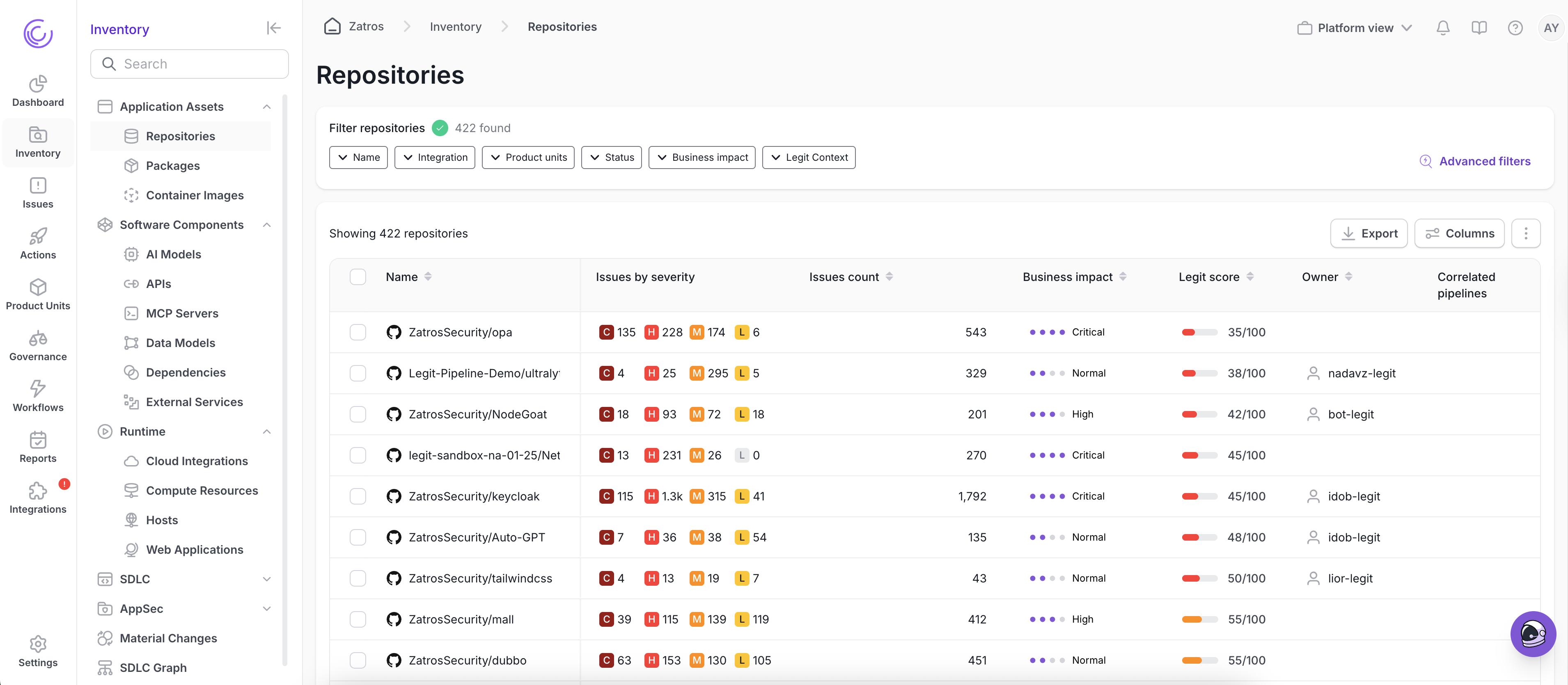This screenshot has height=685, width=1568.
Task: Check the legit-sandbox-na-01-25 row checkbox
Action: click(x=358, y=455)
